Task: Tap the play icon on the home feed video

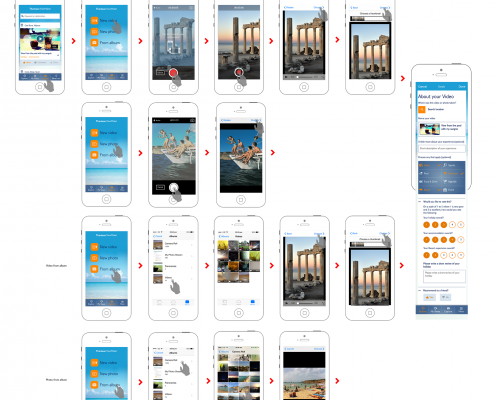Action: (40, 38)
